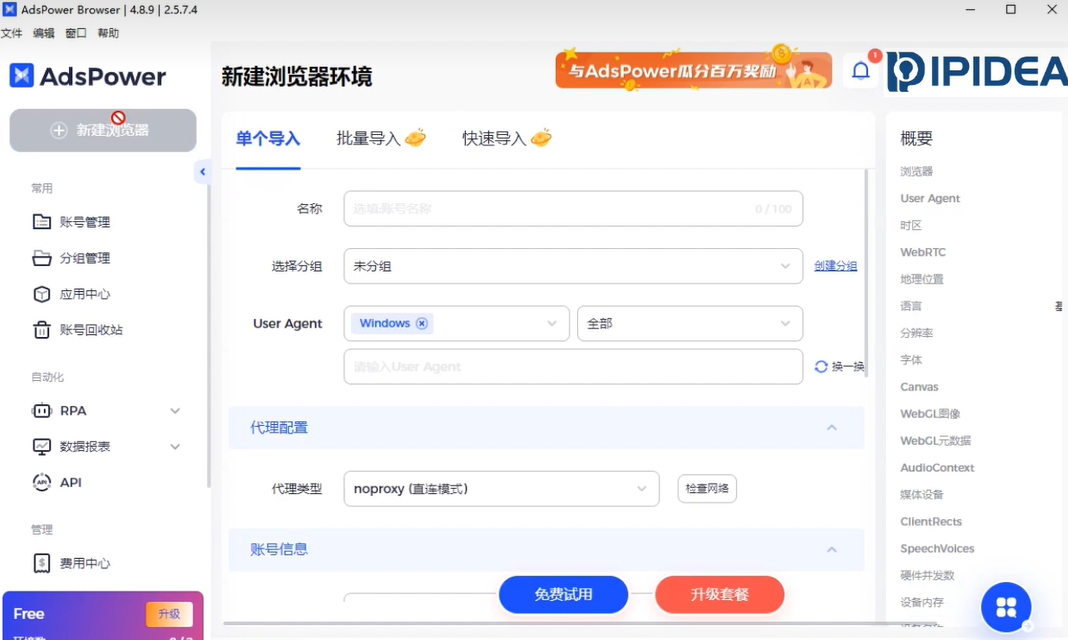Expand the 数据报表 submenu chevron
1068x640 pixels.
(175, 447)
